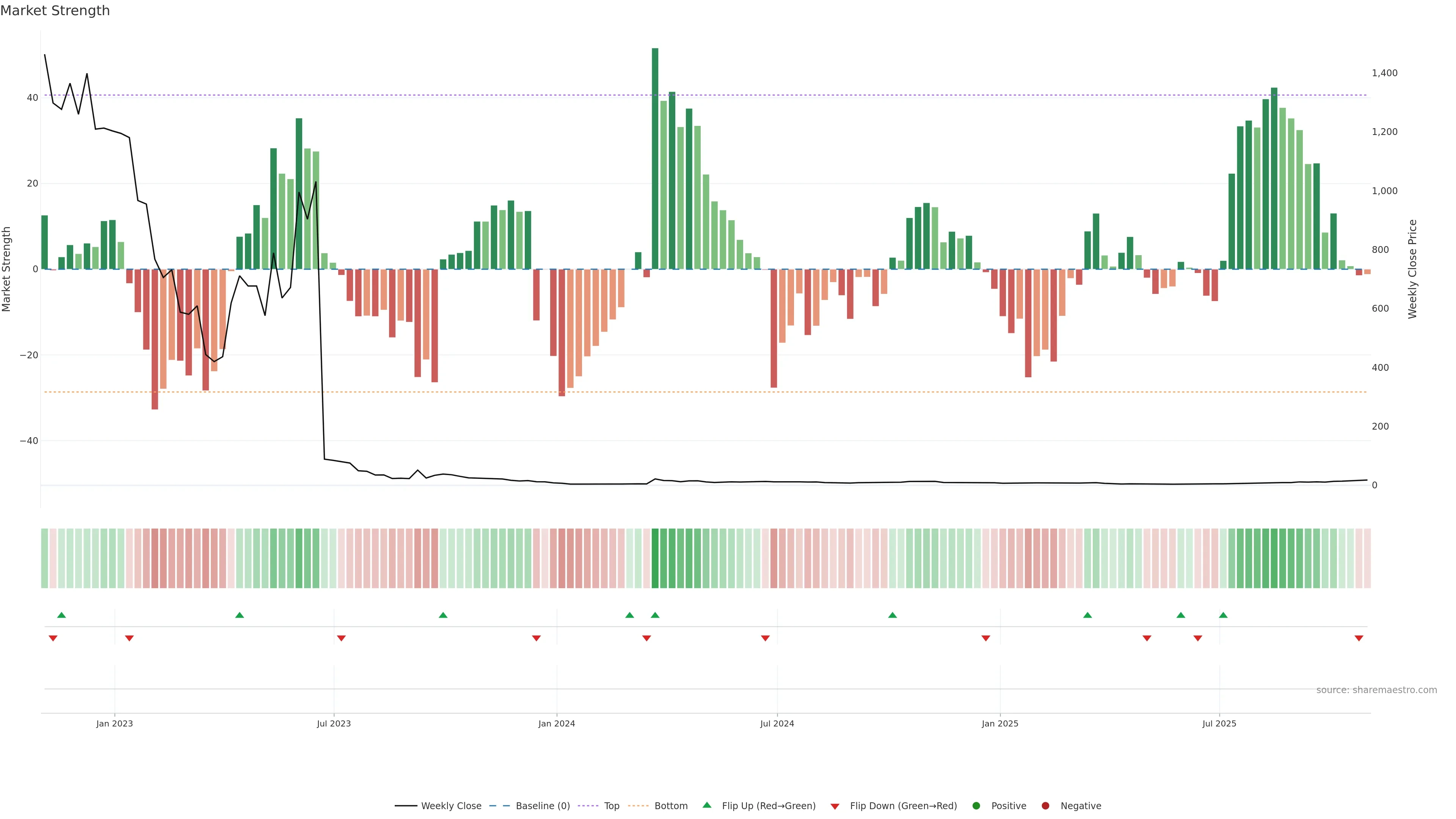Click the tallest green bar above 50
The image size is (1456, 819).
click(x=655, y=158)
